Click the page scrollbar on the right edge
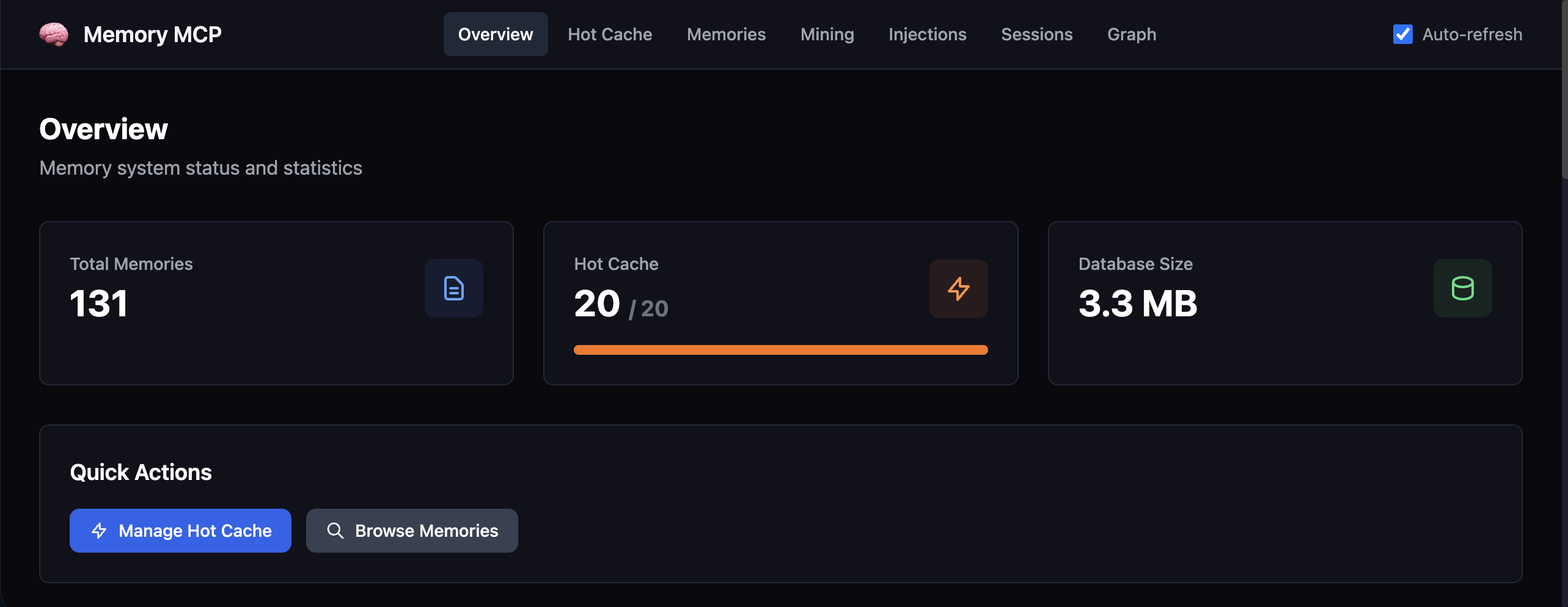1568x607 pixels. (x=1564, y=92)
